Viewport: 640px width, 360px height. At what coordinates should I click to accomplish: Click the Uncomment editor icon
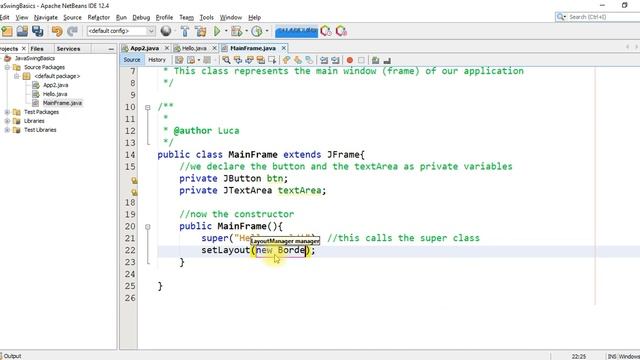pyautogui.click(x=387, y=60)
